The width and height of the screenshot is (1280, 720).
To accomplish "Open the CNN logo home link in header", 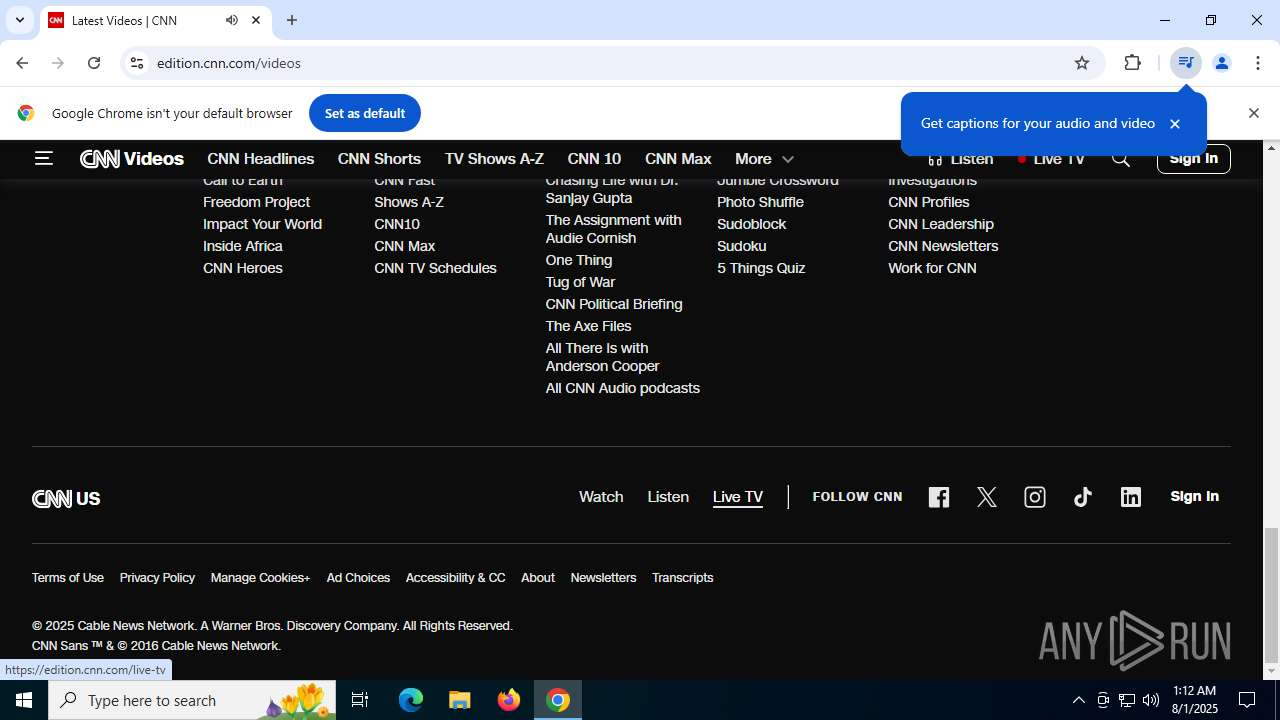I will 100,159.
